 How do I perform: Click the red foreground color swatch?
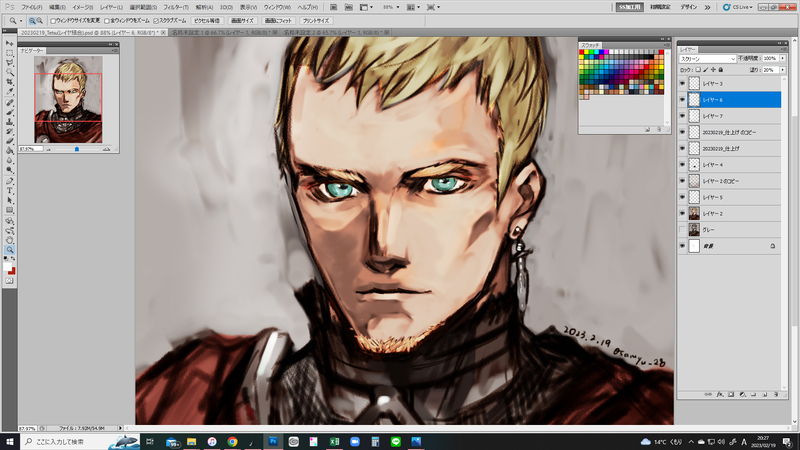pos(12,270)
